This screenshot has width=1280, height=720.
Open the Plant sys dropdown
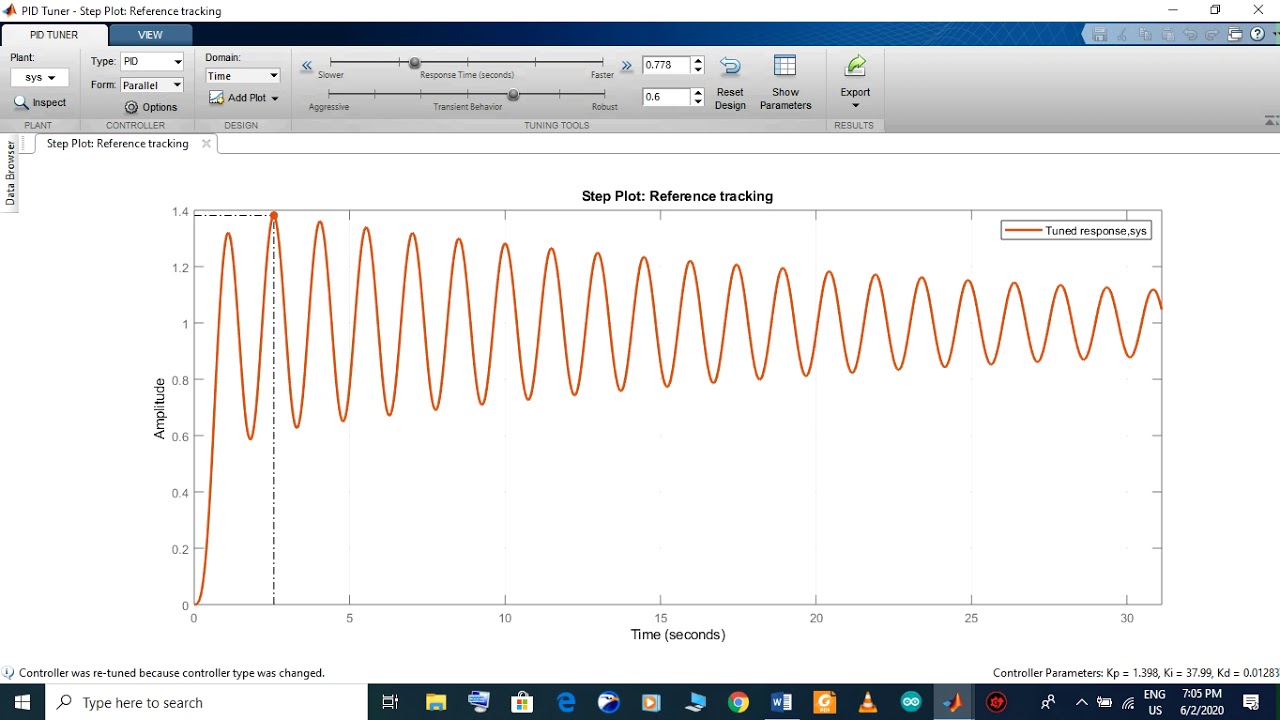pyautogui.click(x=40, y=77)
